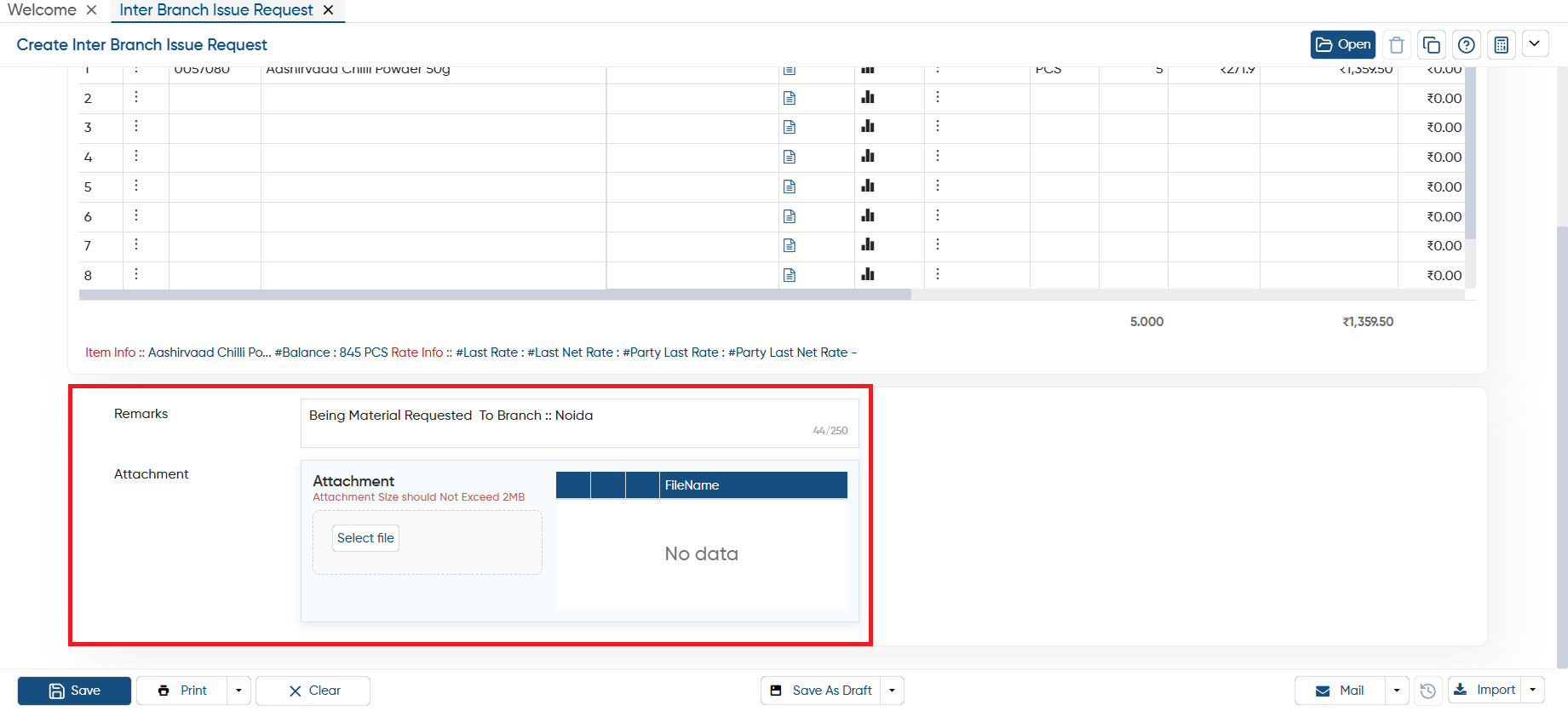Switch to the Welcome tab
Viewport: 1568px width, 711px height.
click(42, 10)
